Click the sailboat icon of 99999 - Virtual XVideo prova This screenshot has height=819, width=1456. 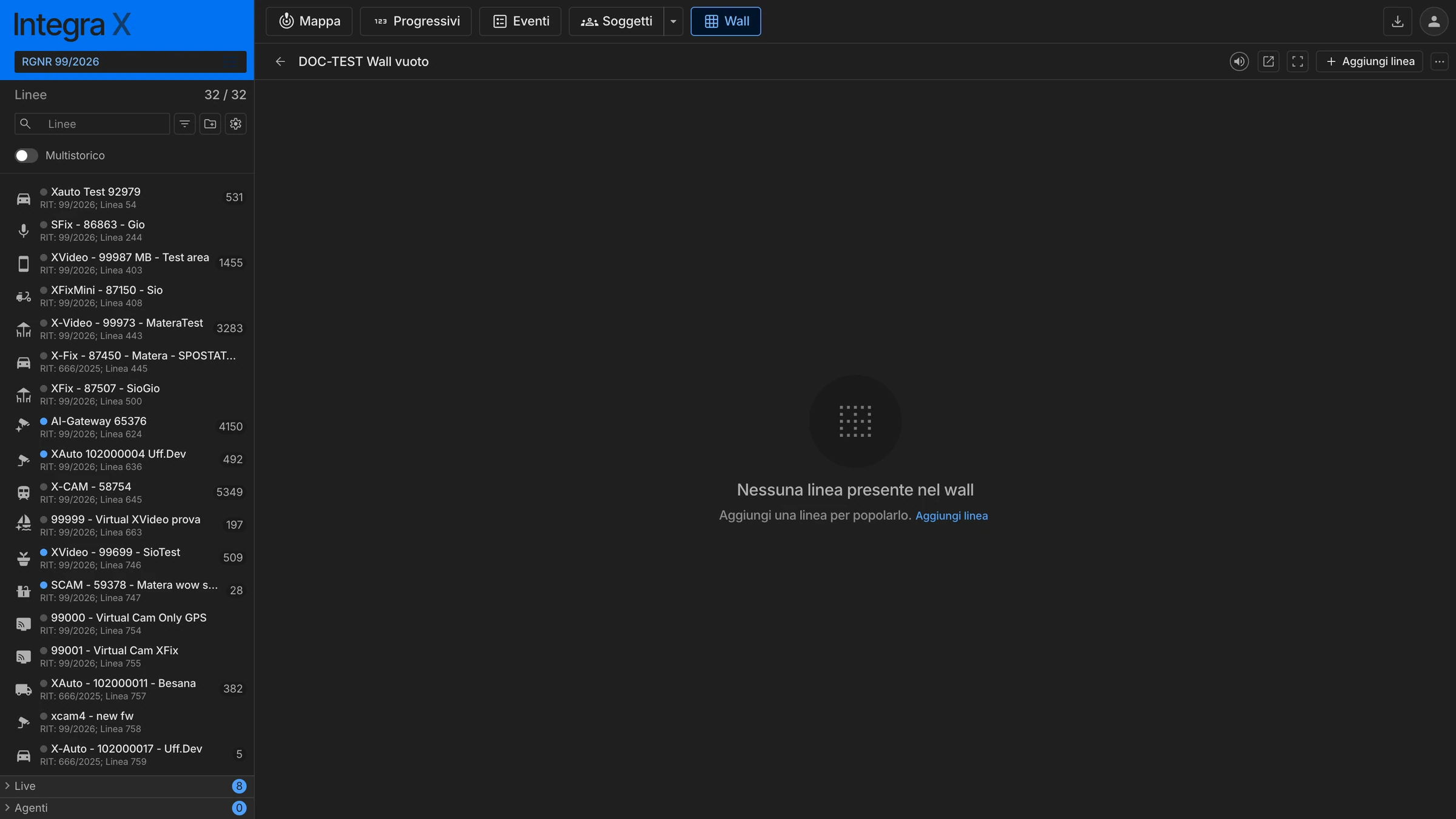(x=24, y=523)
